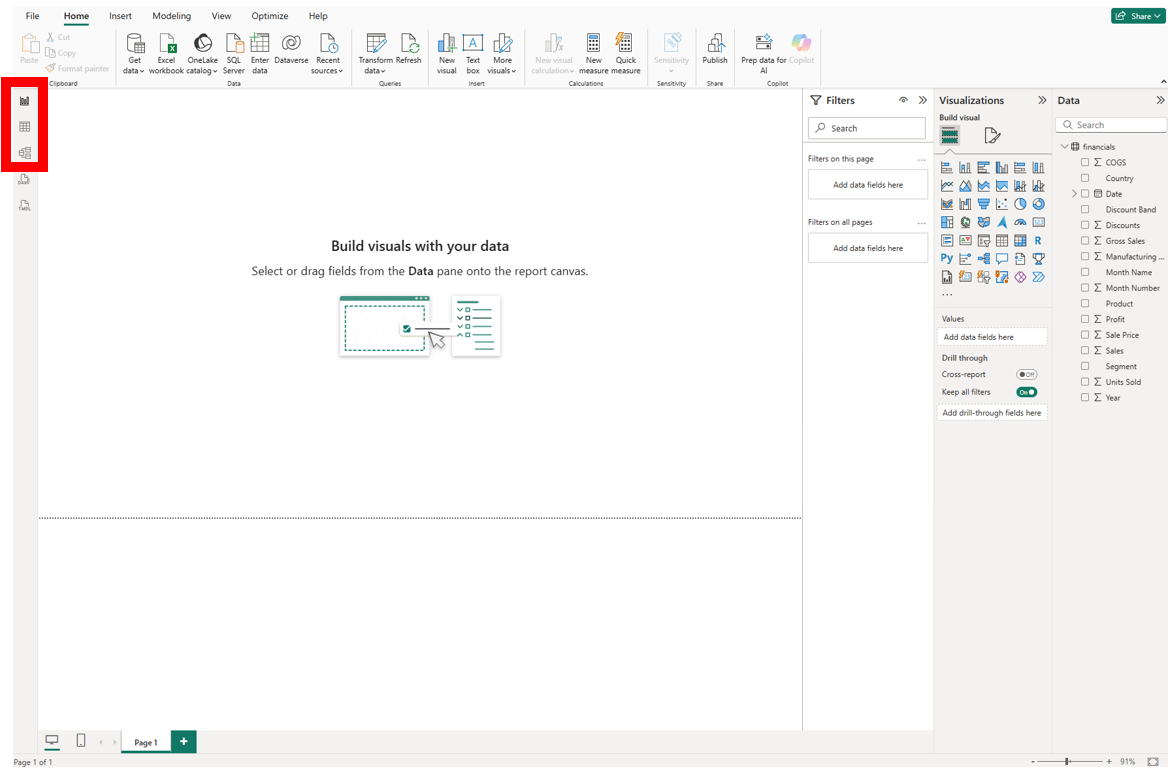
Task: Toggle Cross-report drill through switch
Action: point(1026,374)
